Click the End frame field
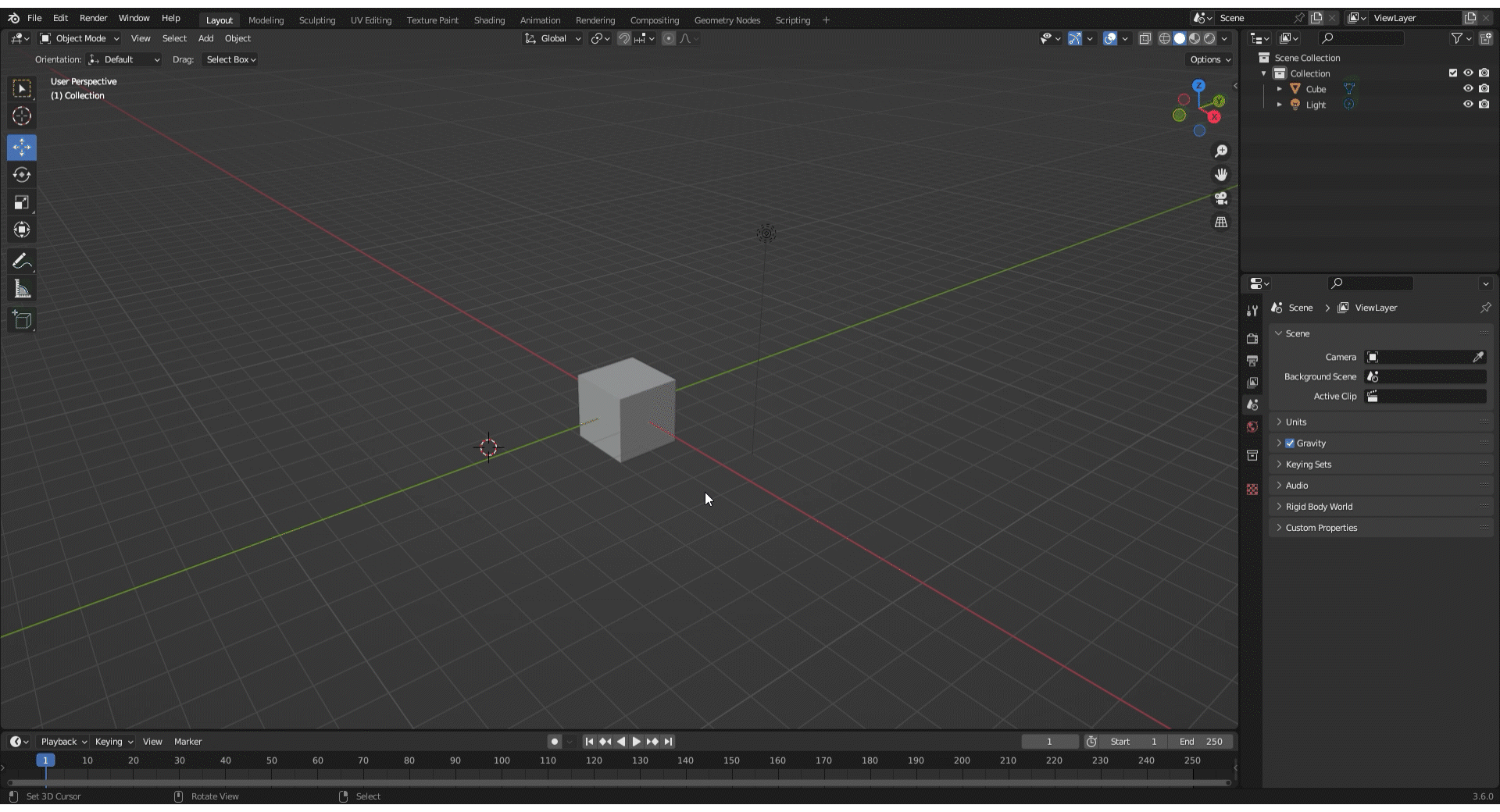Image resolution: width=1500 pixels, height=812 pixels. coord(1202,742)
